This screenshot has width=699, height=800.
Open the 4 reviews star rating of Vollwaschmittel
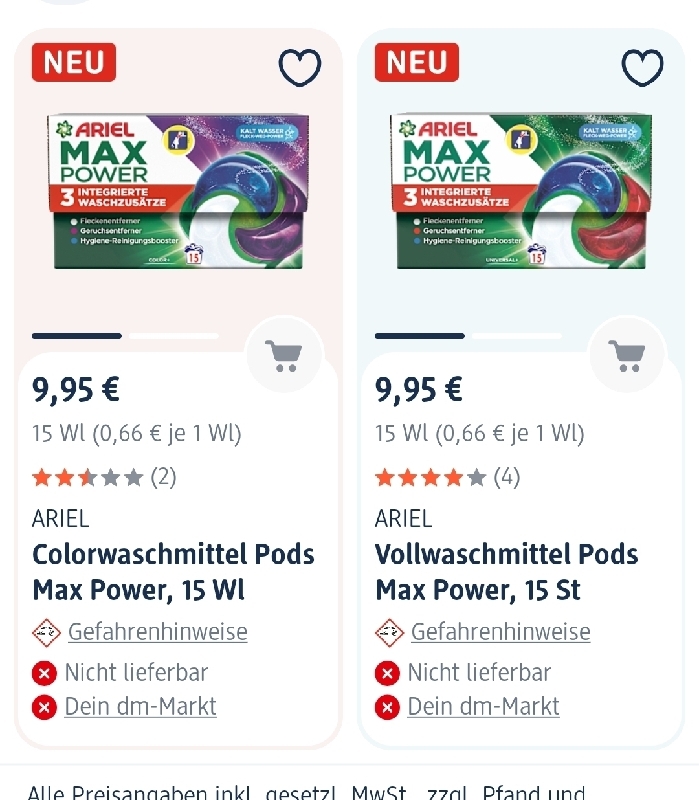click(446, 477)
